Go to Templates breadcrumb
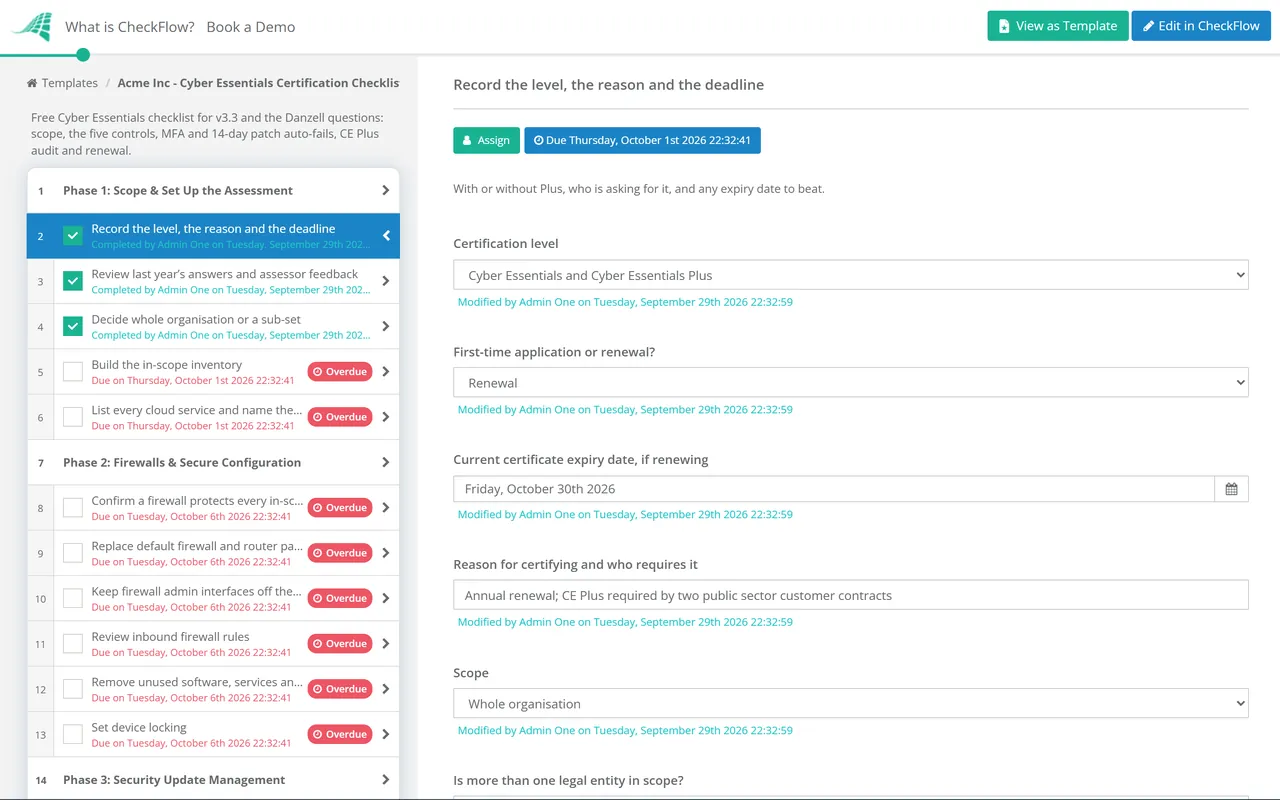 pos(70,83)
